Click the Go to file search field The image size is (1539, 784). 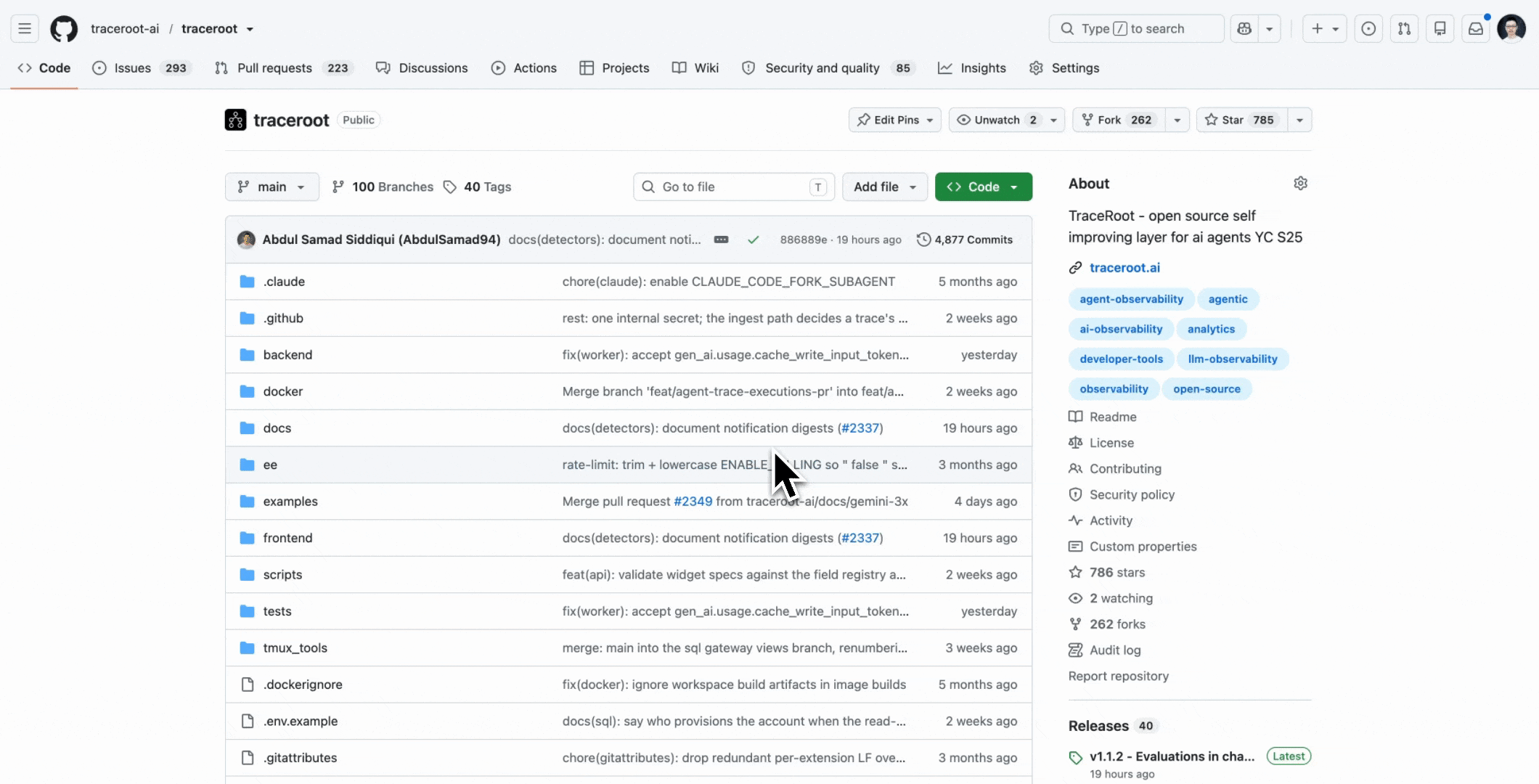pos(734,187)
